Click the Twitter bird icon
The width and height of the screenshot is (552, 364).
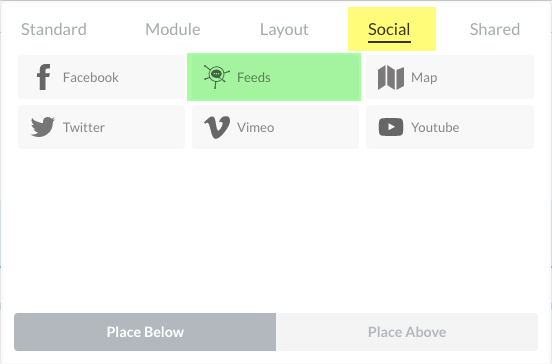43,127
